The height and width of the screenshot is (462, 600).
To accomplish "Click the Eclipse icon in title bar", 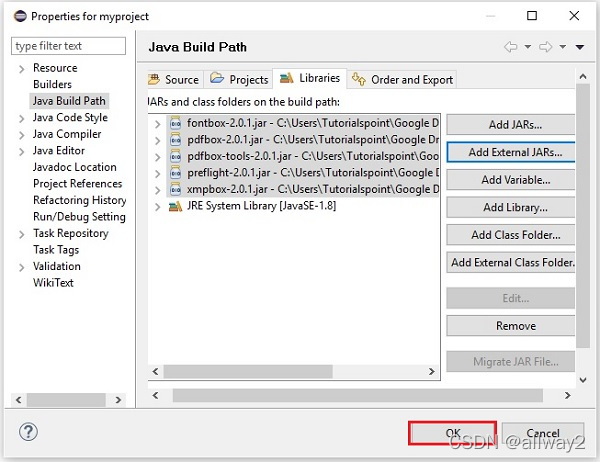I will coord(20,16).
